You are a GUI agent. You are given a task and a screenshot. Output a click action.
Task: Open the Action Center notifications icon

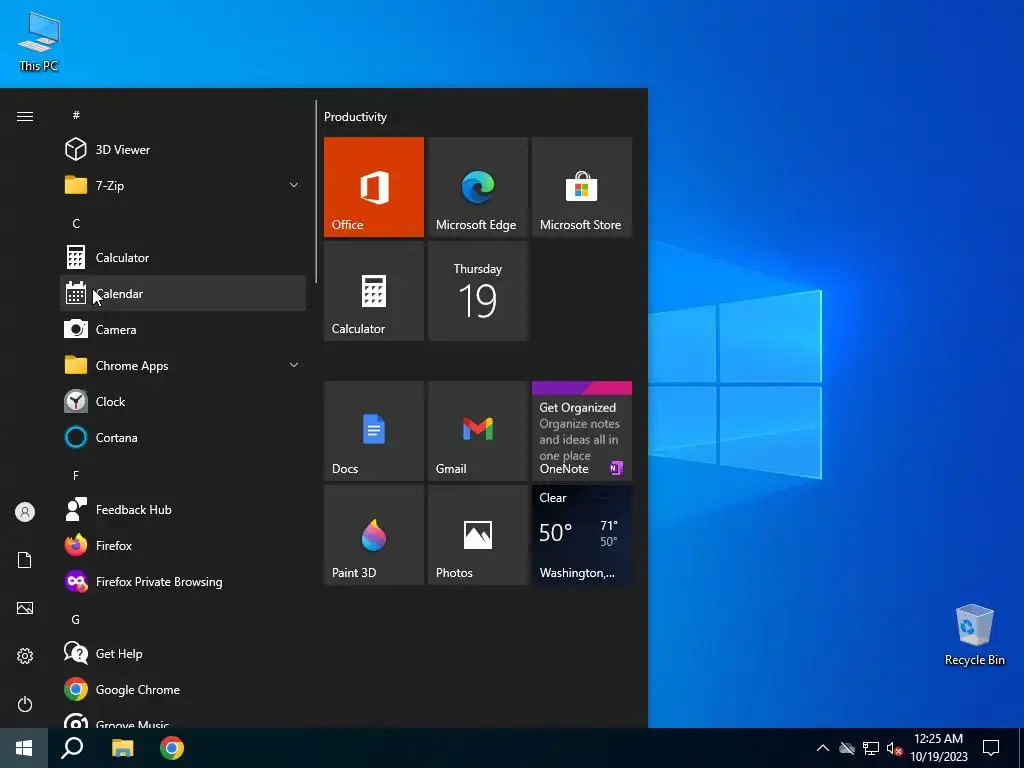(991, 748)
